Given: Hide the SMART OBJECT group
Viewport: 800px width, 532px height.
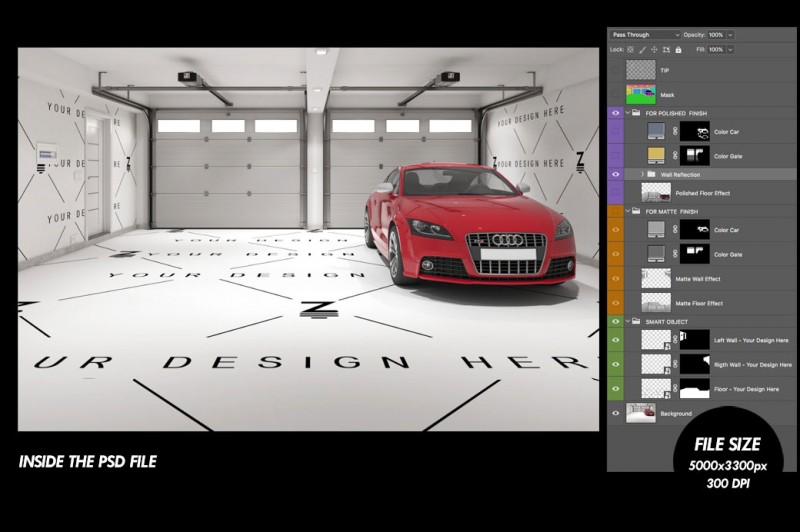Looking at the screenshot, I should tap(616, 321).
